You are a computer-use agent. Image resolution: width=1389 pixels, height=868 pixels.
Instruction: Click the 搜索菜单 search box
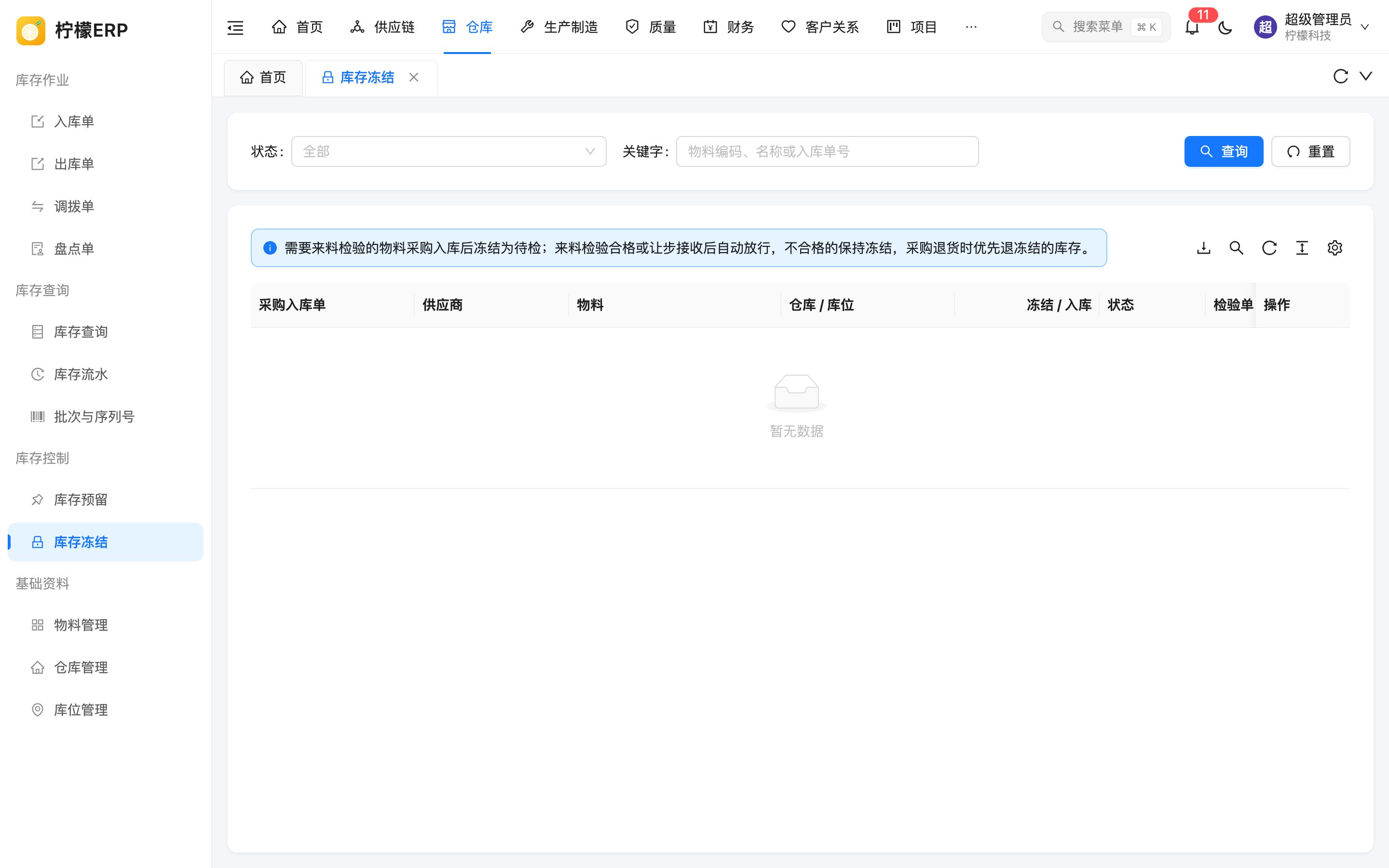point(1105,27)
